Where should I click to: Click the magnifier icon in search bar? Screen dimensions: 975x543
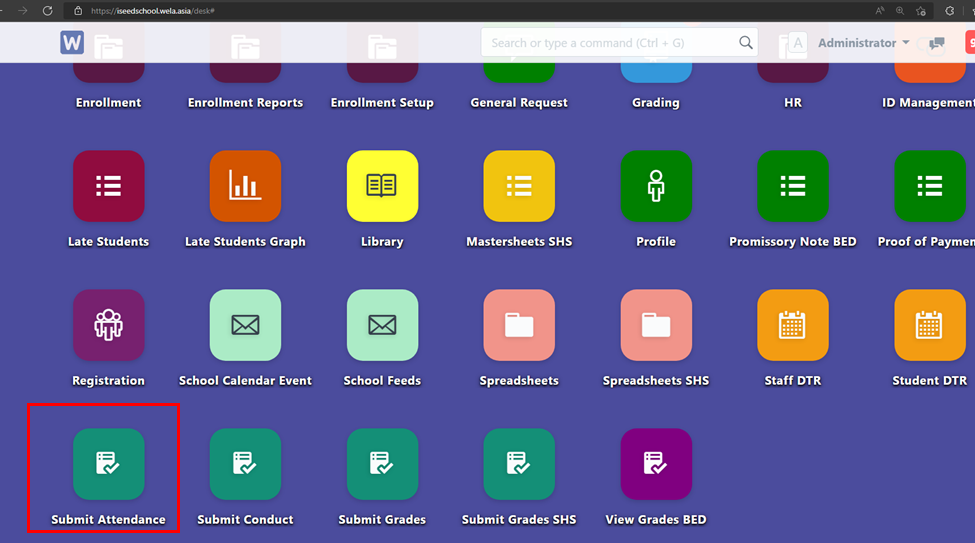click(x=745, y=43)
